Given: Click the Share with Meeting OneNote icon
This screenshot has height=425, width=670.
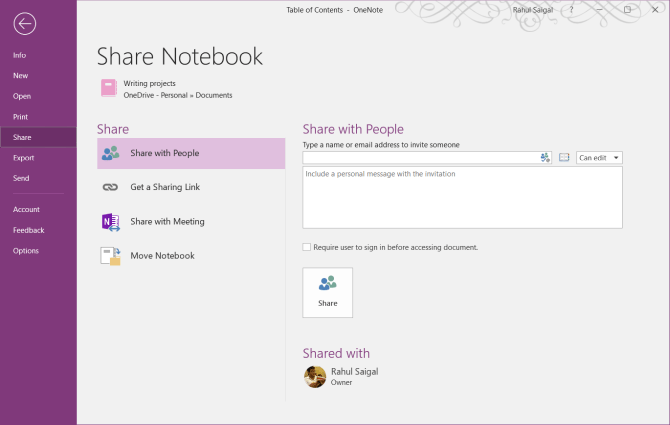Looking at the screenshot, I should click(x=111, y=222).
